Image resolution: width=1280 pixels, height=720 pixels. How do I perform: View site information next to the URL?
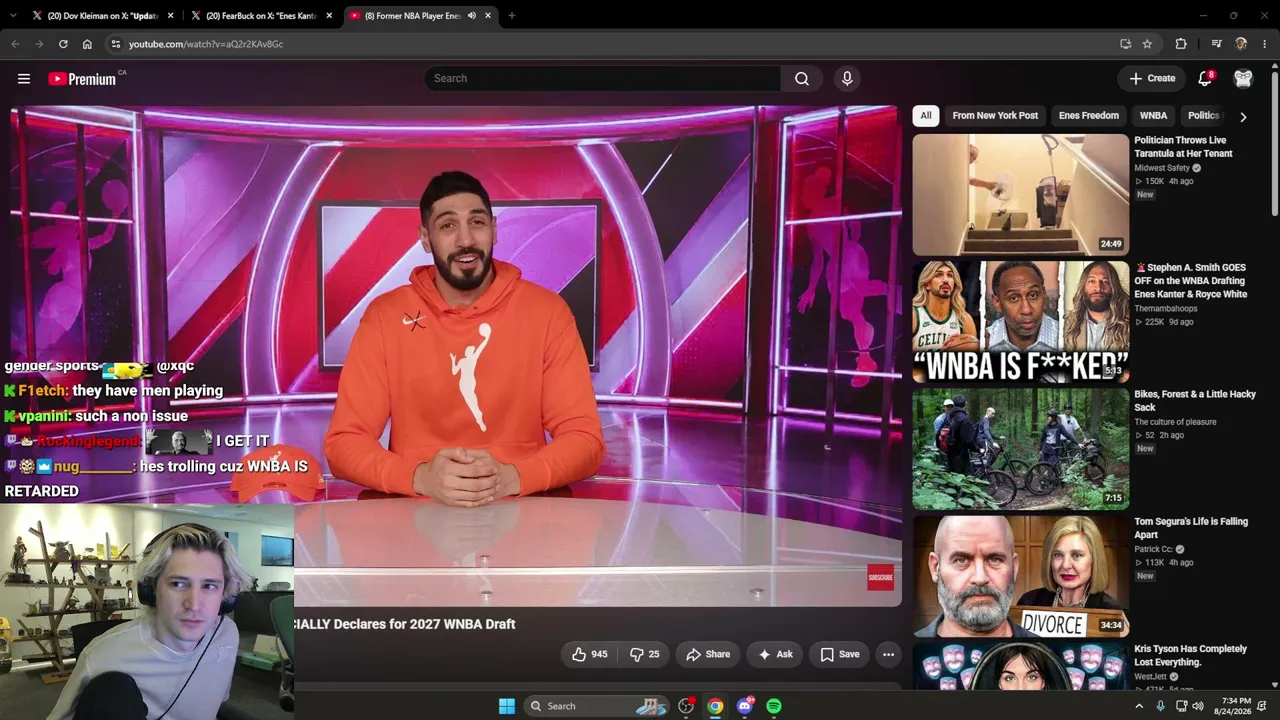(116, 44)
